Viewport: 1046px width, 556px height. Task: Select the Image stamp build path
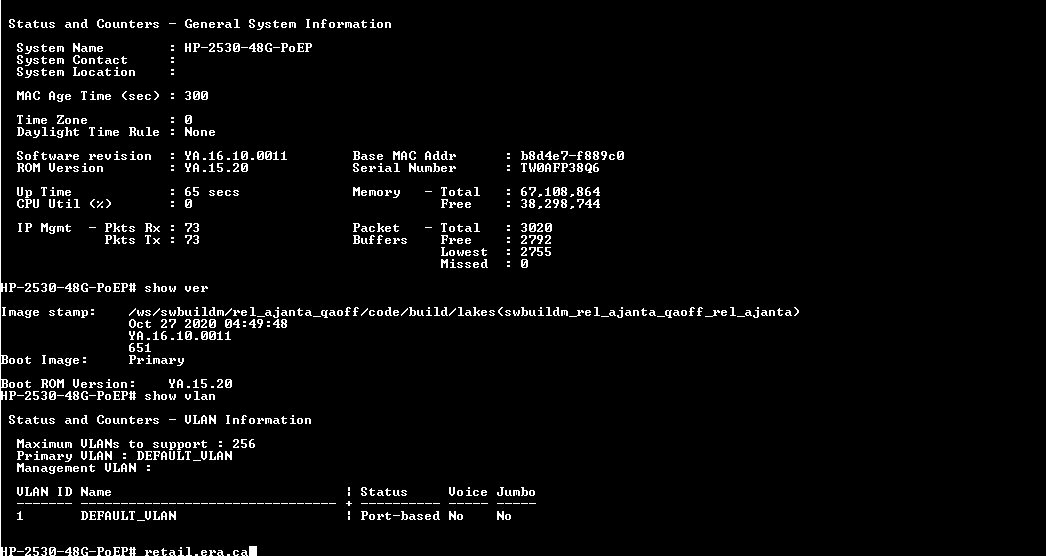tap(464, 312)
